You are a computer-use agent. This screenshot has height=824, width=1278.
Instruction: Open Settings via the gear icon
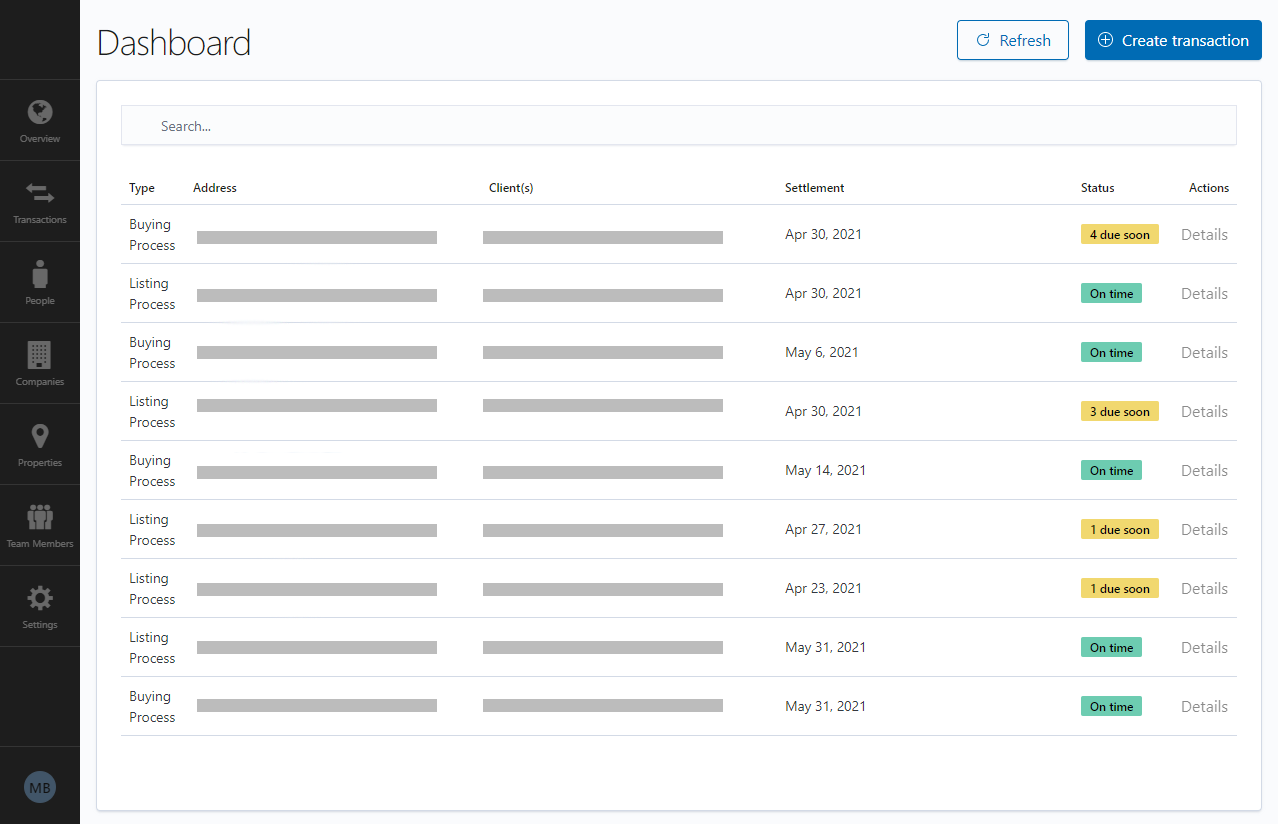[x=40, y=598]
